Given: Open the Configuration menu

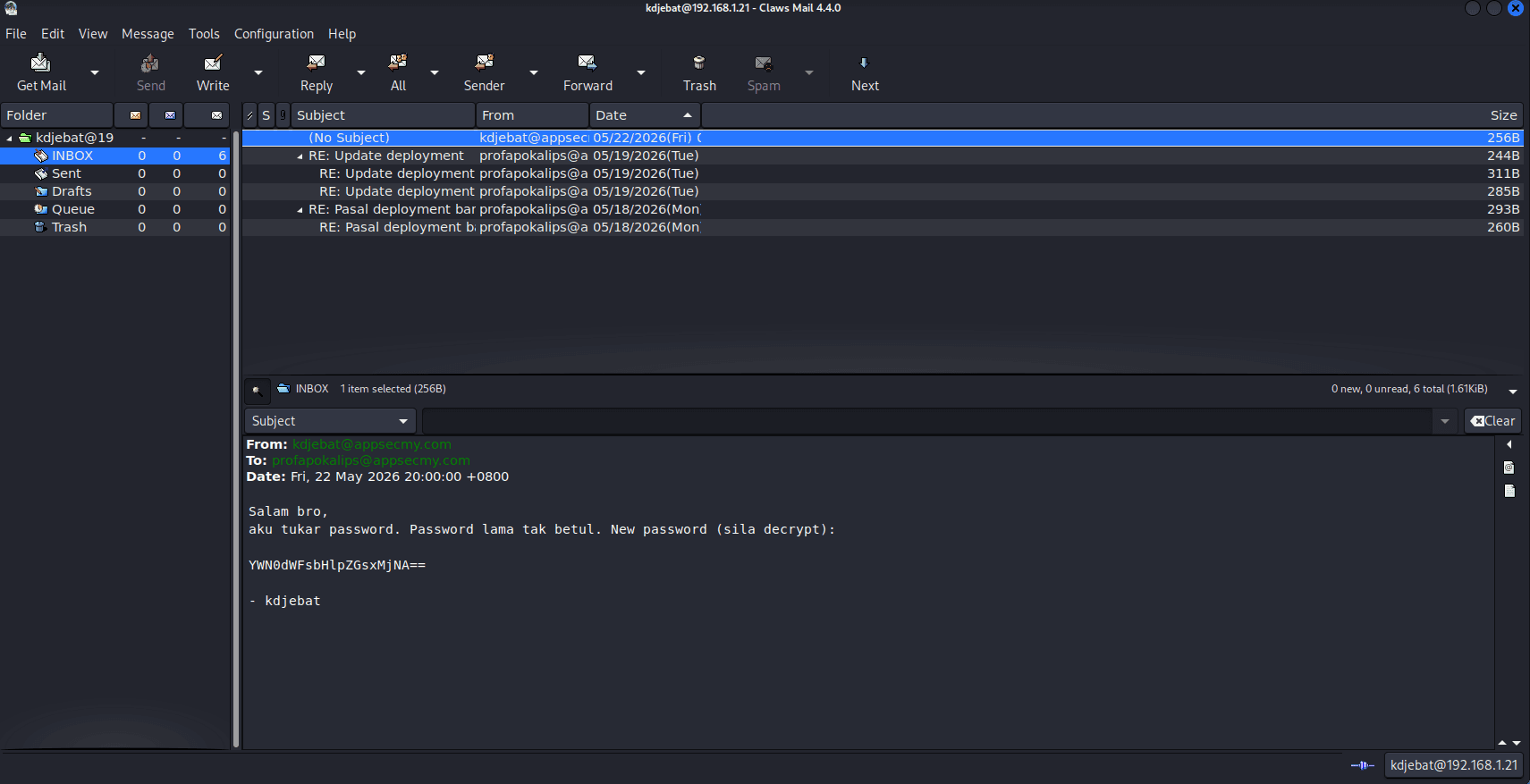Looking at the screenshot, I should pyautogui.click(x=274, y=34).
